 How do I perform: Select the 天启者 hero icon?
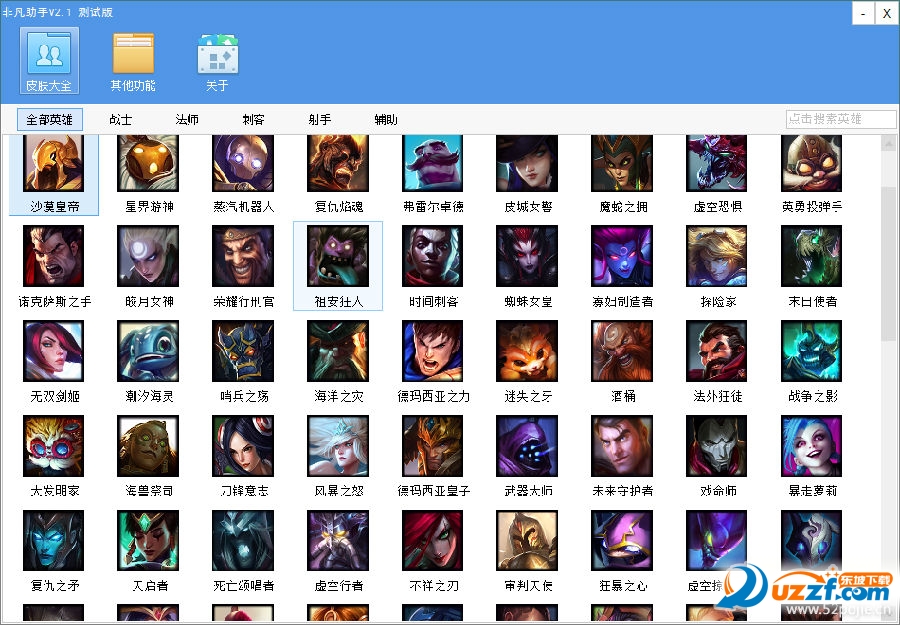[148, 541]
